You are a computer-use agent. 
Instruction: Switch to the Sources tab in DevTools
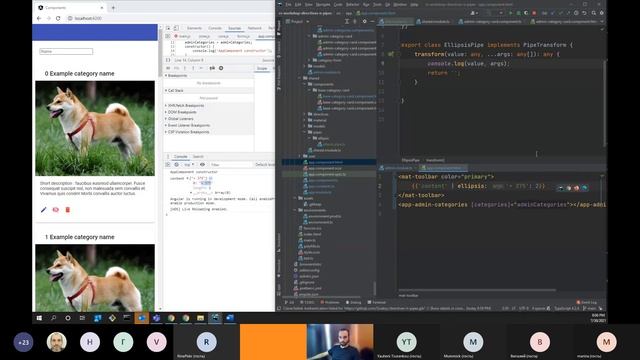(x=235, y=28)
